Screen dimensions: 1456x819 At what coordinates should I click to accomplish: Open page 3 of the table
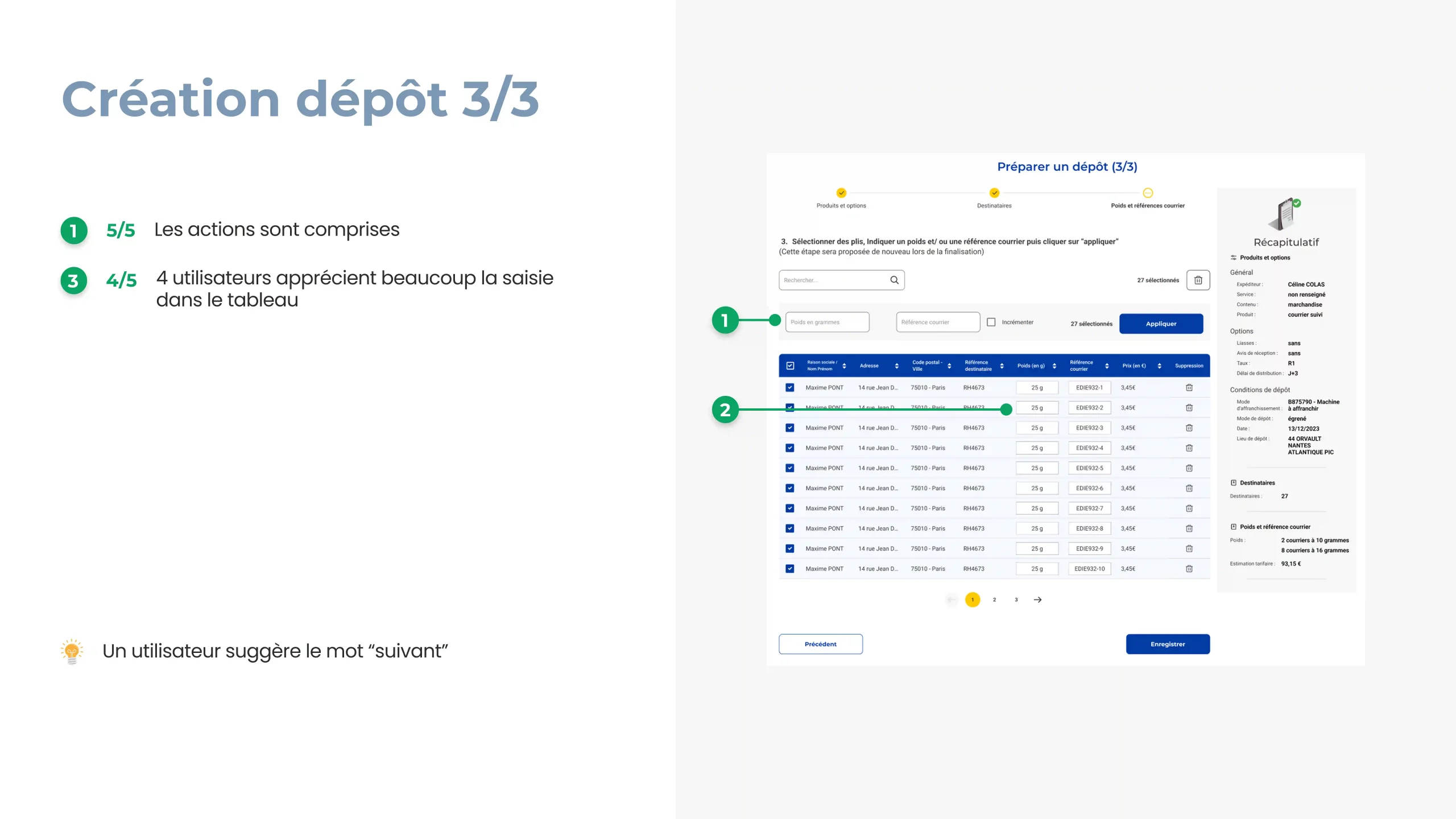click(x=1016, y=599)
